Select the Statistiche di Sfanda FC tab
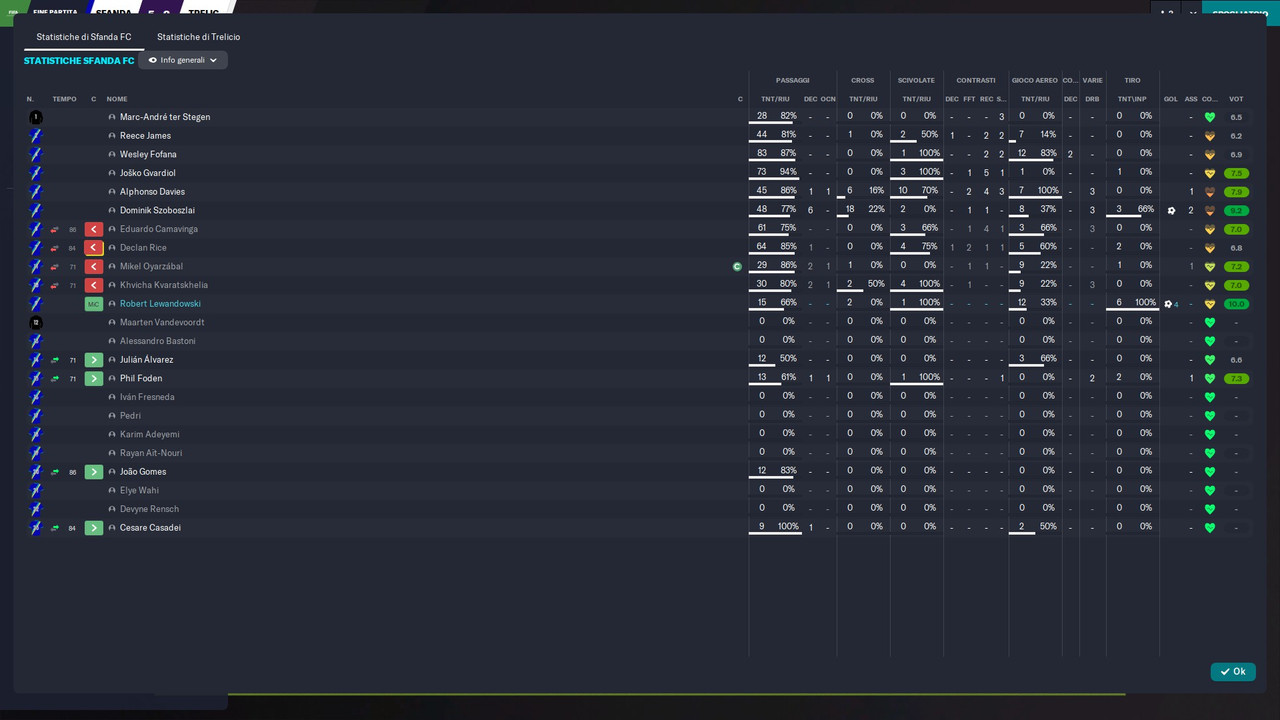This screenshot has width=1280, height=720. (84, 37)
